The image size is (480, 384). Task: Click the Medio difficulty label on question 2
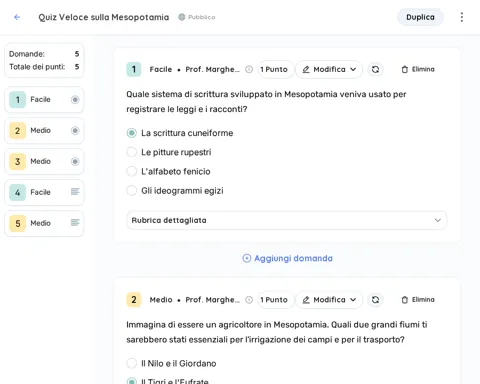161,300
